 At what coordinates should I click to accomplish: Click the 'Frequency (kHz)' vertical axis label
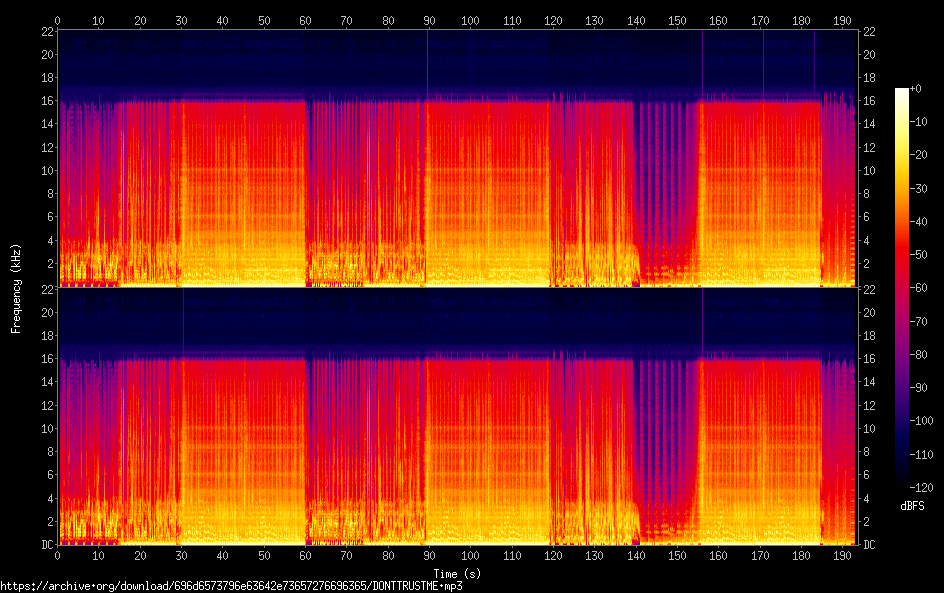[x=17, y=287]
